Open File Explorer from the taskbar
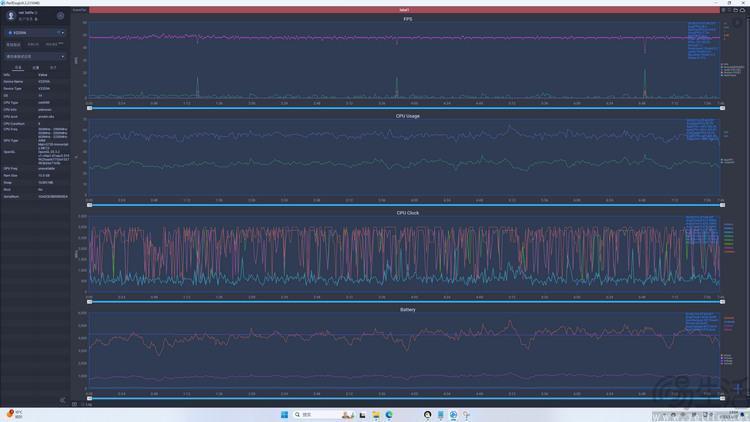Screen dimensions: 750x422 point(376,414)
